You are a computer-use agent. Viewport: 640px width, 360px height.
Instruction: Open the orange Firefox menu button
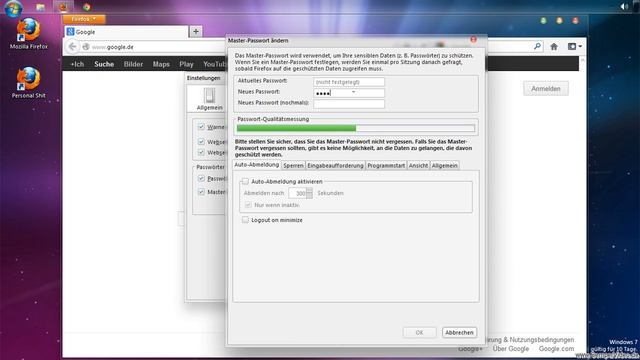84,19
